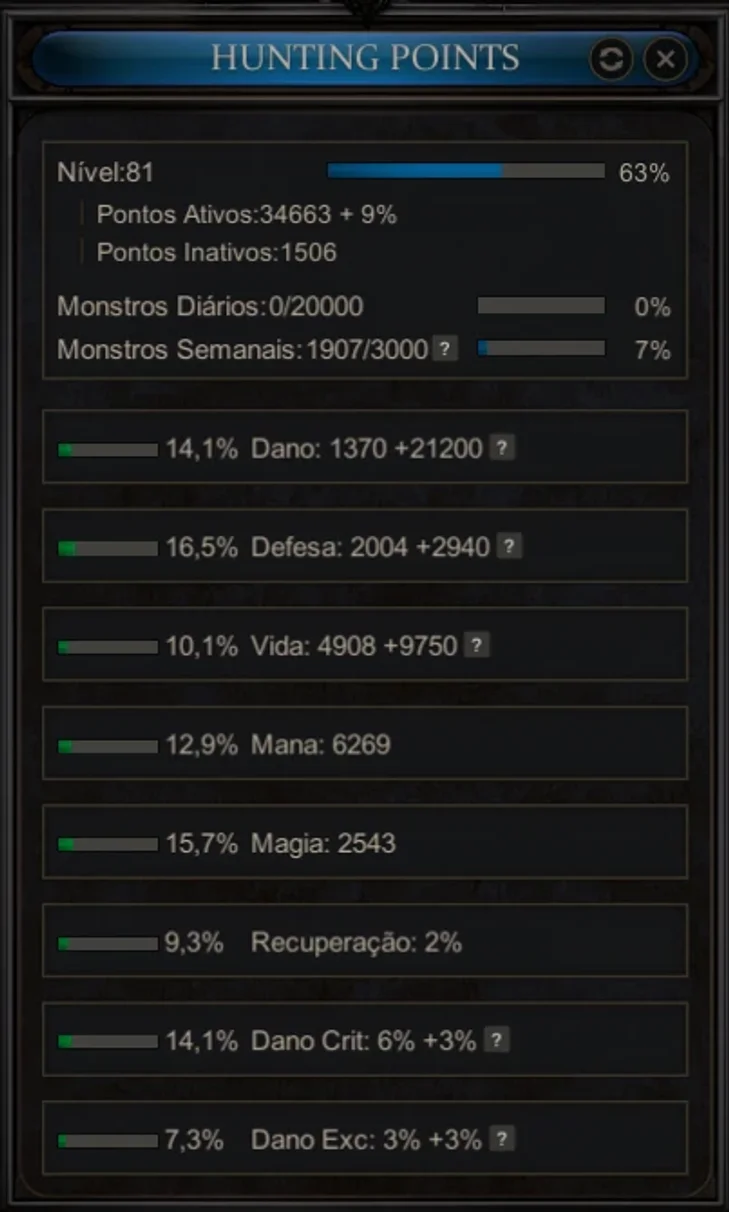Click the Monstros Diários progress bar
The image size is (729, 1212).
(541, 306)
